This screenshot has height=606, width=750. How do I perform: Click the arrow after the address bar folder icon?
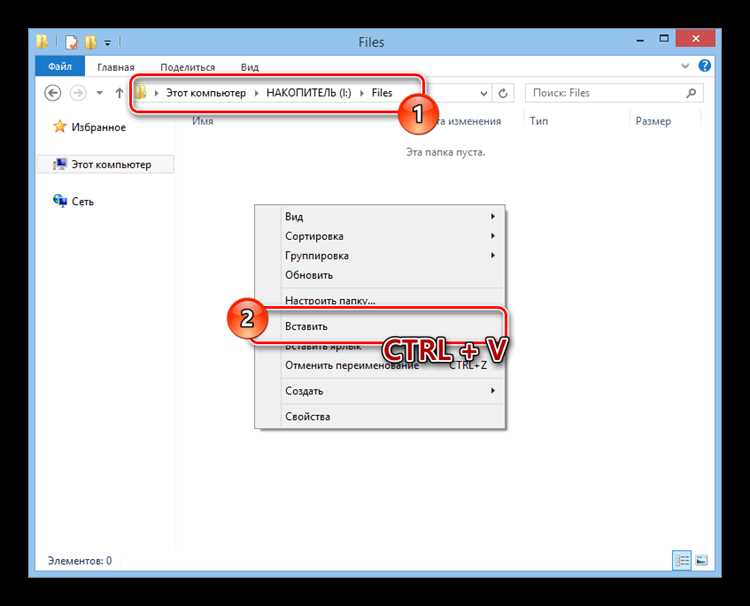point(156,93)
